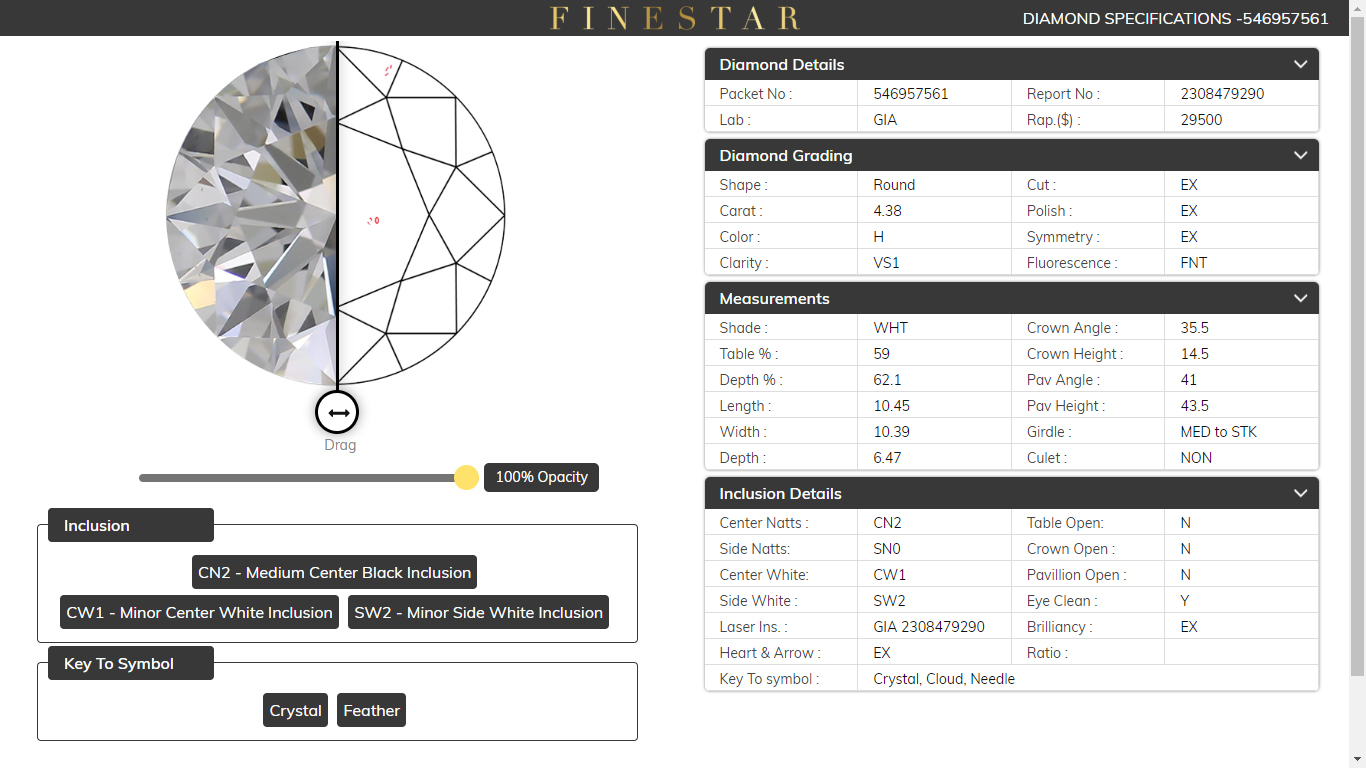Screen dimensions: 1366x768
Task: Click the Width value 10.39
Action: click(891, 431)
